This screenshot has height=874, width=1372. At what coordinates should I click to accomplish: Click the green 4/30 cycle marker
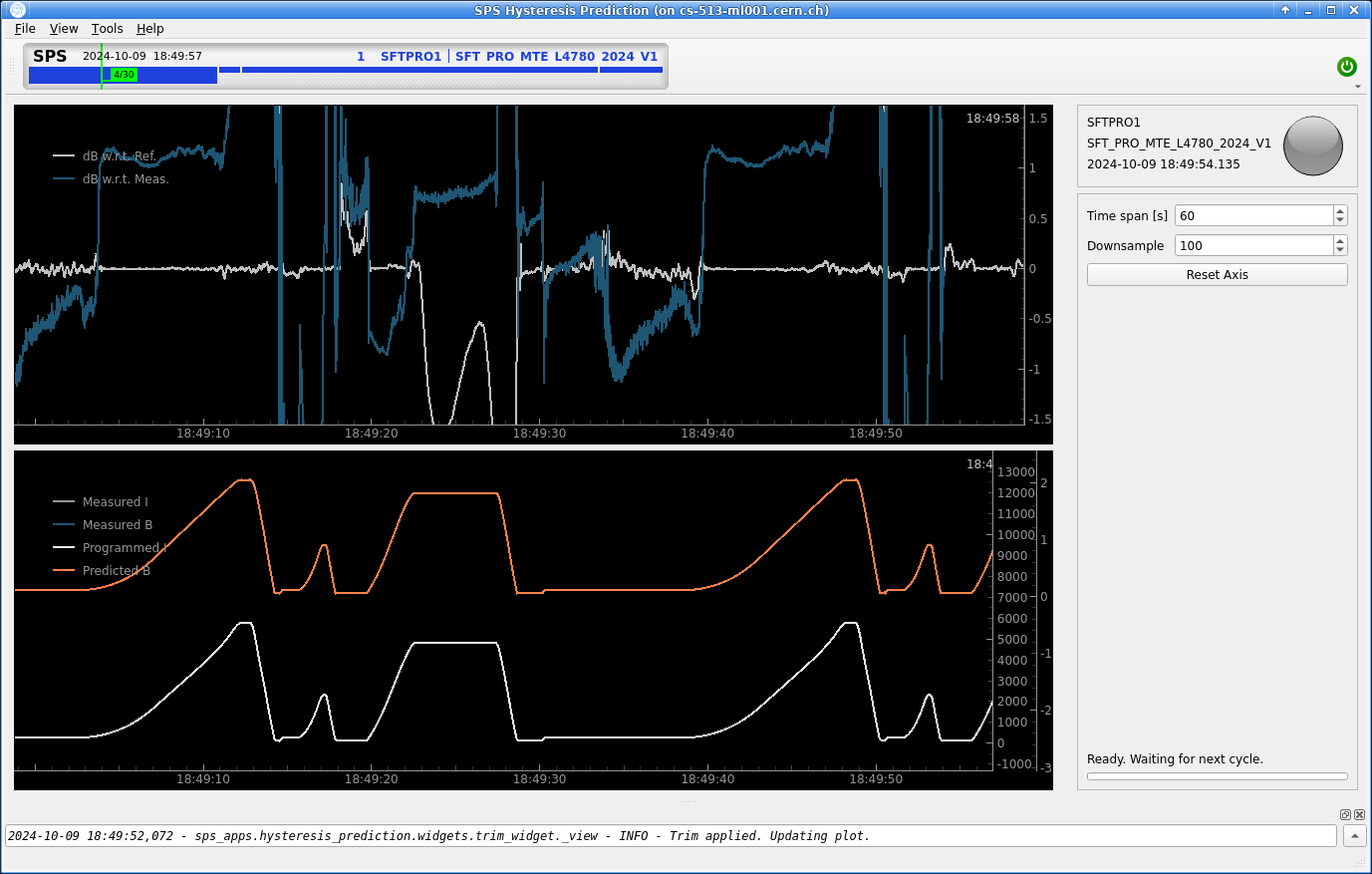(123, 75)
